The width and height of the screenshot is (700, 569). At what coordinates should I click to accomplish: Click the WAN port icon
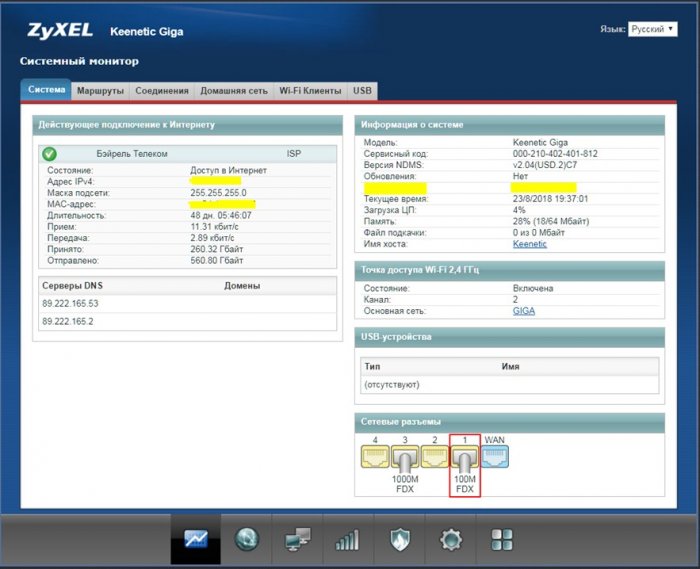point(495,457)
